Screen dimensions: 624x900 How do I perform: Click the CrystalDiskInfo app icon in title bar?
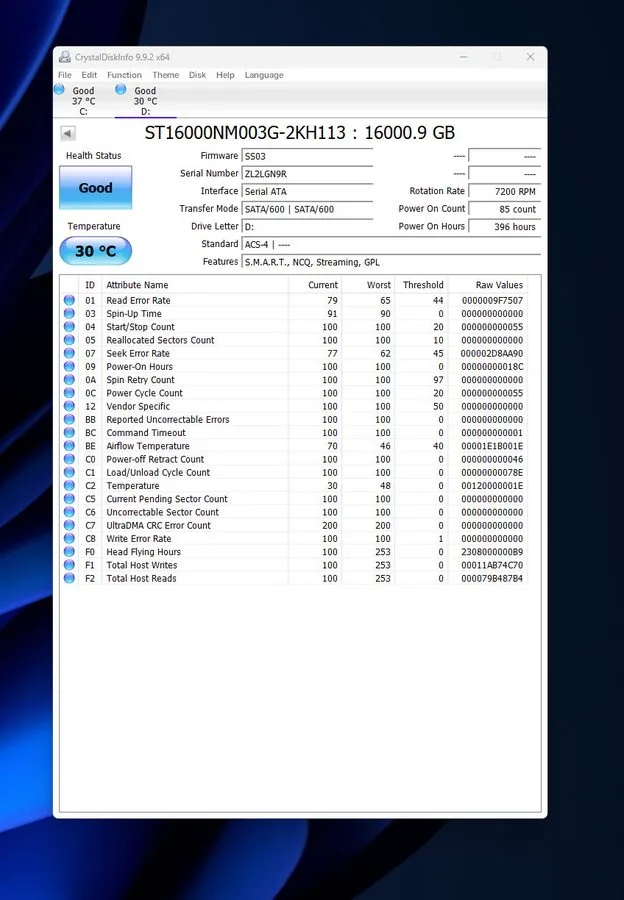coord(65,57)
